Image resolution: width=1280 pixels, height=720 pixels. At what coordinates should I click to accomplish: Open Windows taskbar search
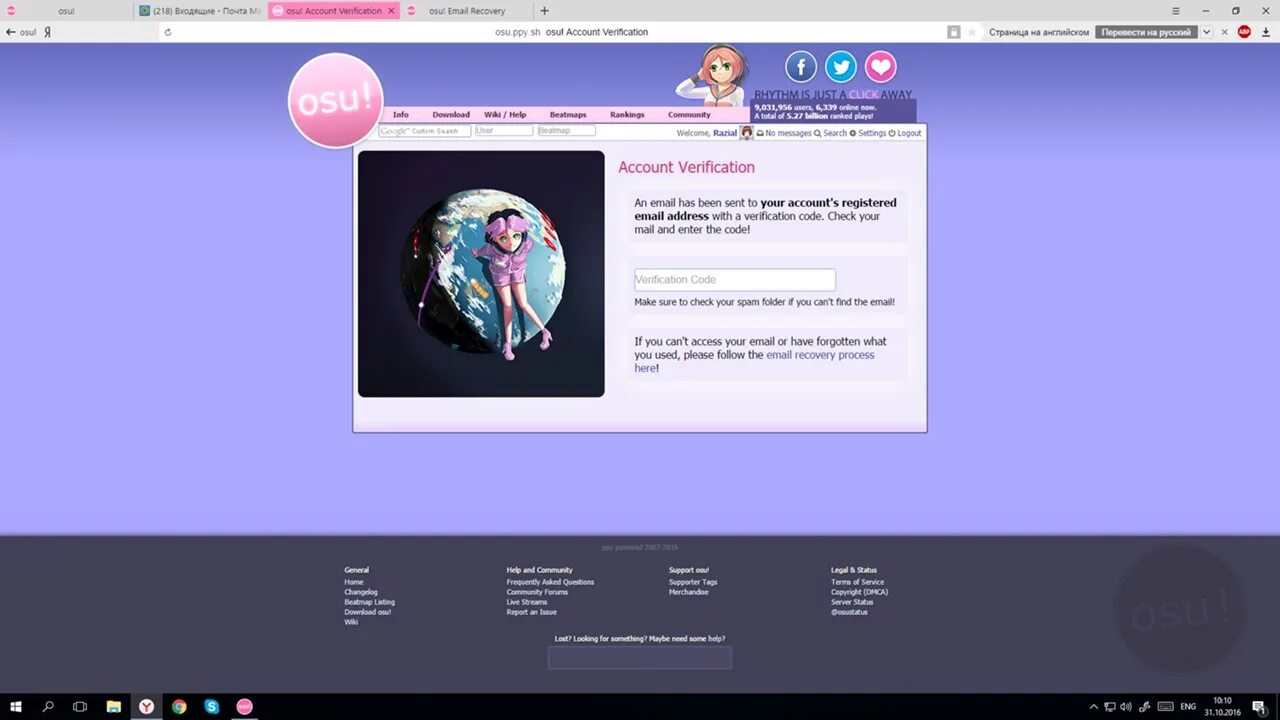(x=48, y=706)
